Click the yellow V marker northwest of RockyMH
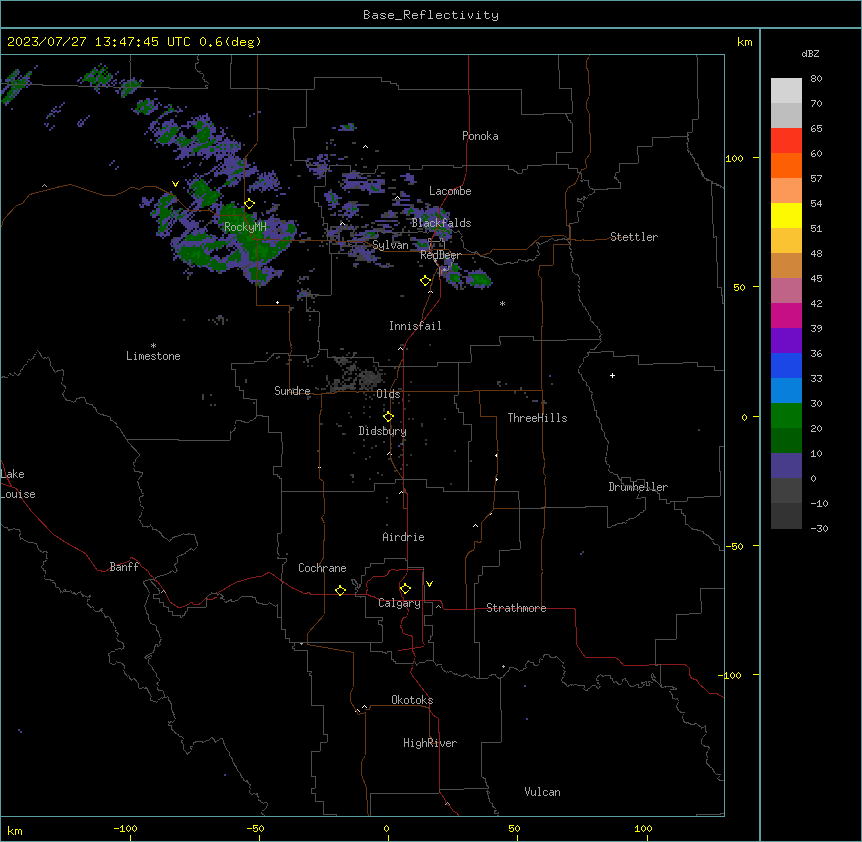This screenshot has width=862, height=842. coord(175,184)
